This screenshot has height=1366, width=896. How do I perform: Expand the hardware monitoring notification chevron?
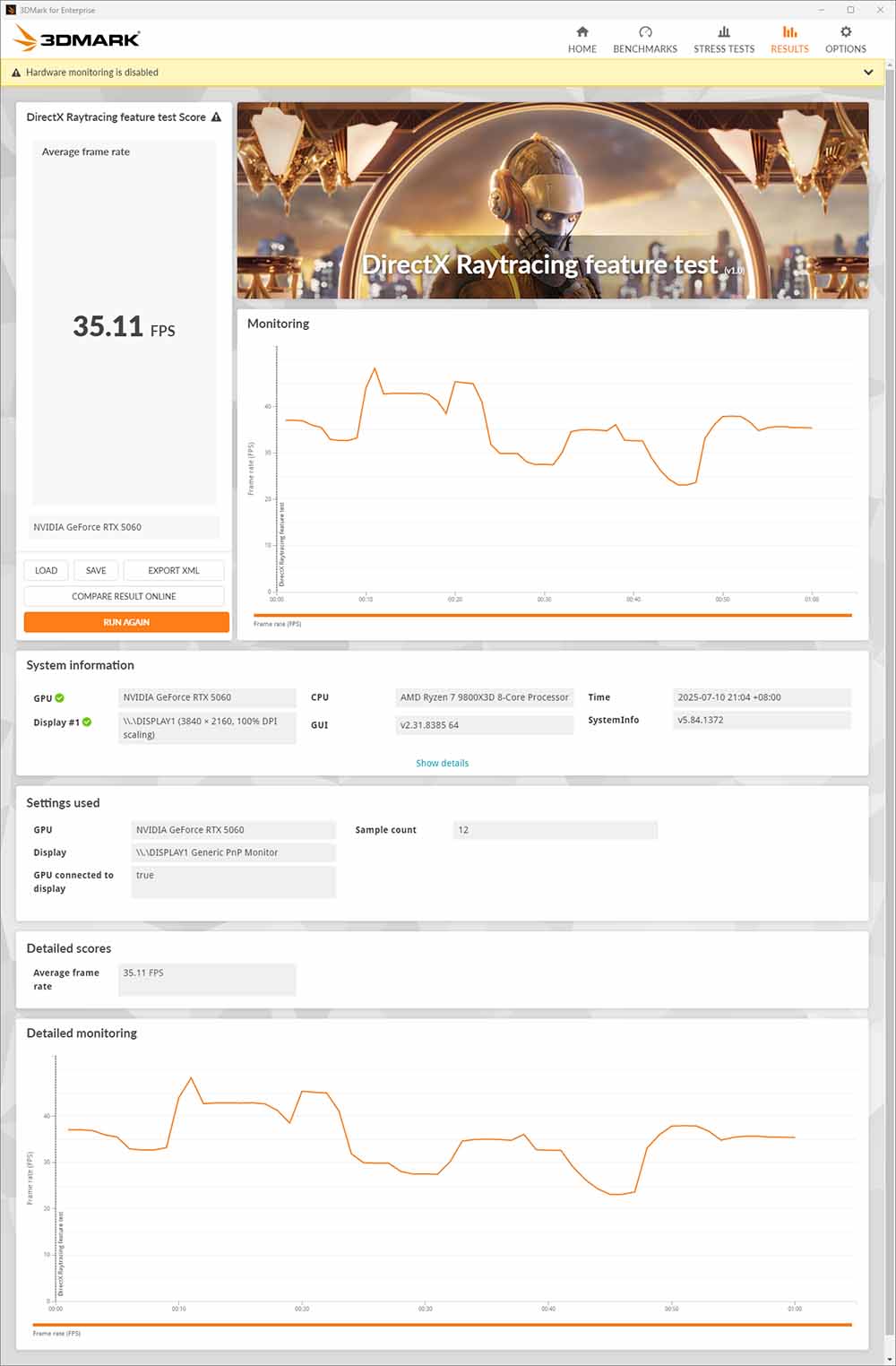(867, 73)
